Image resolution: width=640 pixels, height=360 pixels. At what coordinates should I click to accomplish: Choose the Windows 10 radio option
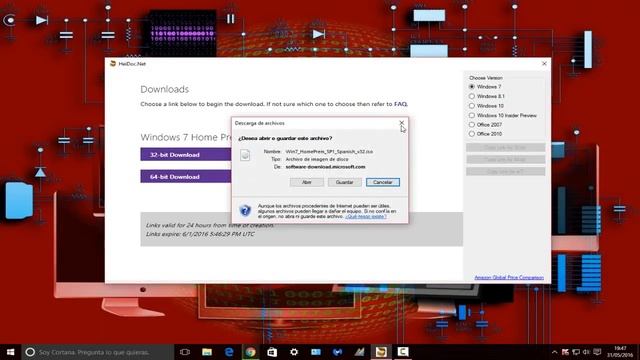coord(472,106)
